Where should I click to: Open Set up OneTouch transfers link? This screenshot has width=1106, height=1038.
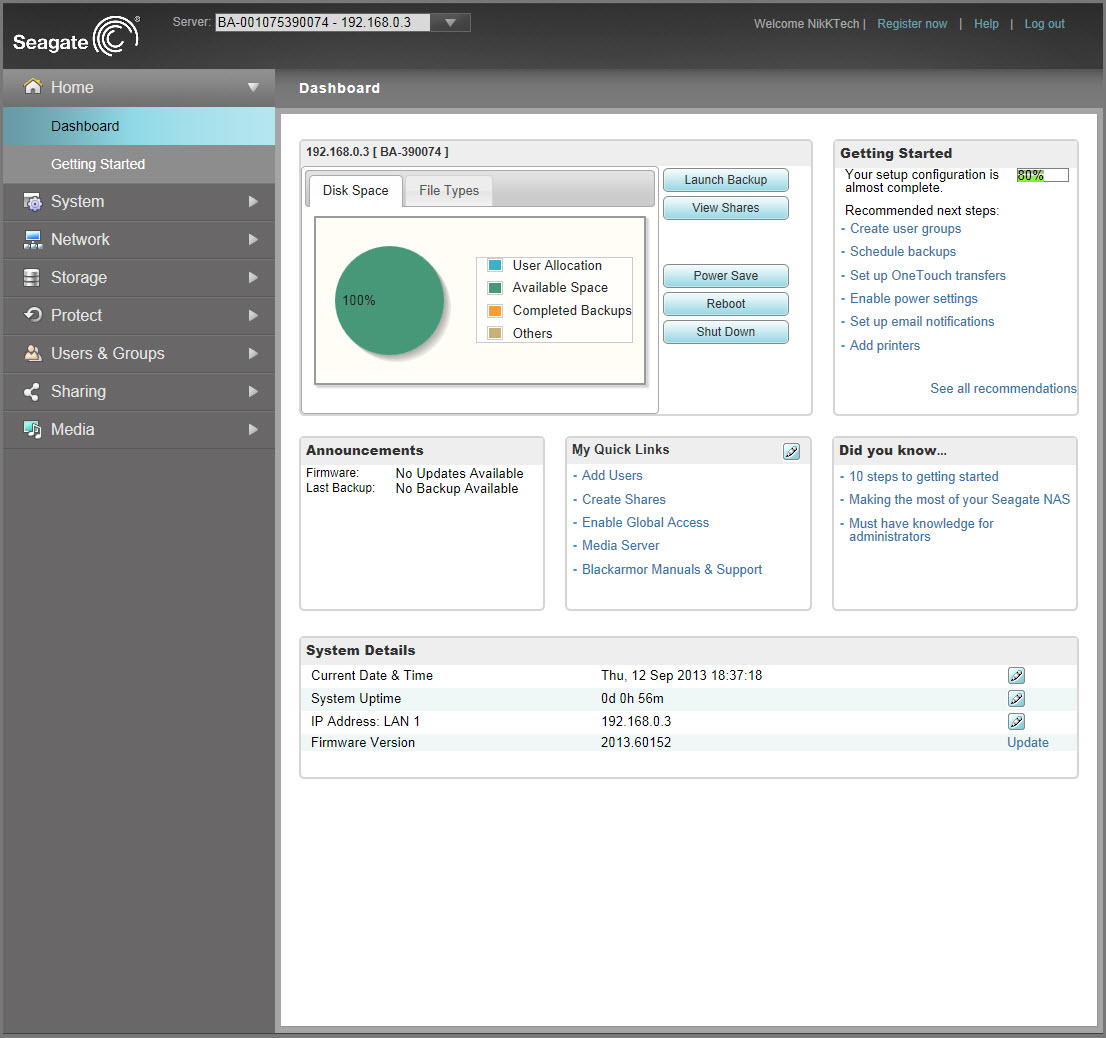928,276
